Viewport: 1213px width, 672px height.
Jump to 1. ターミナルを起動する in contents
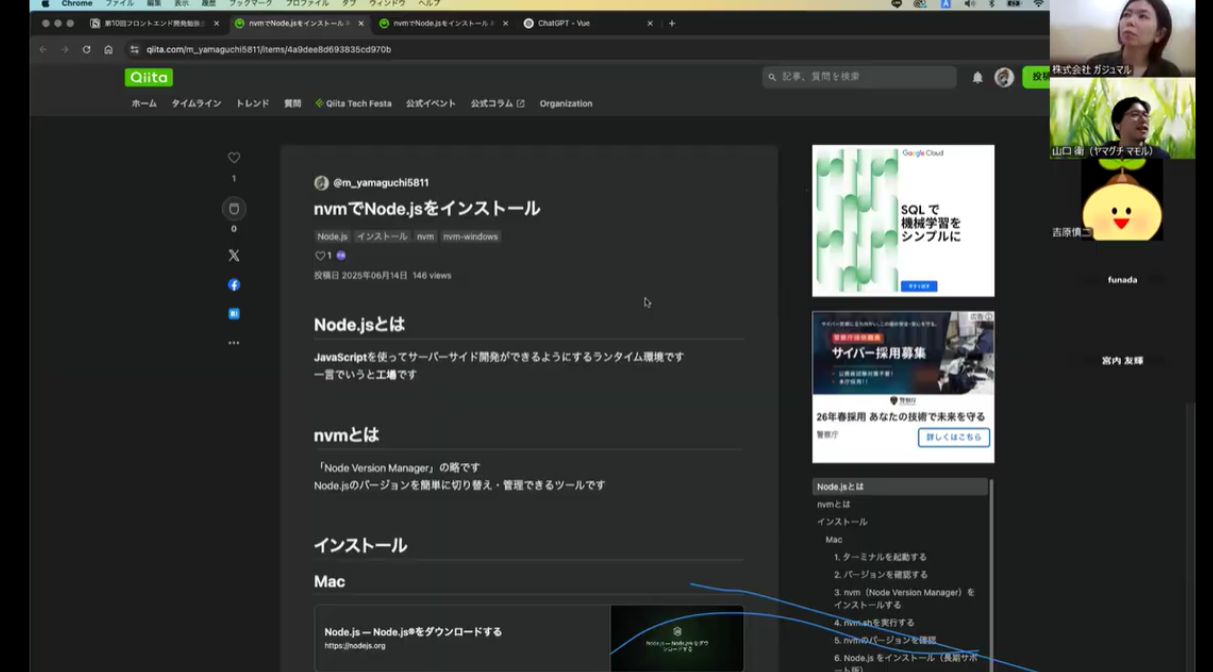880,557
